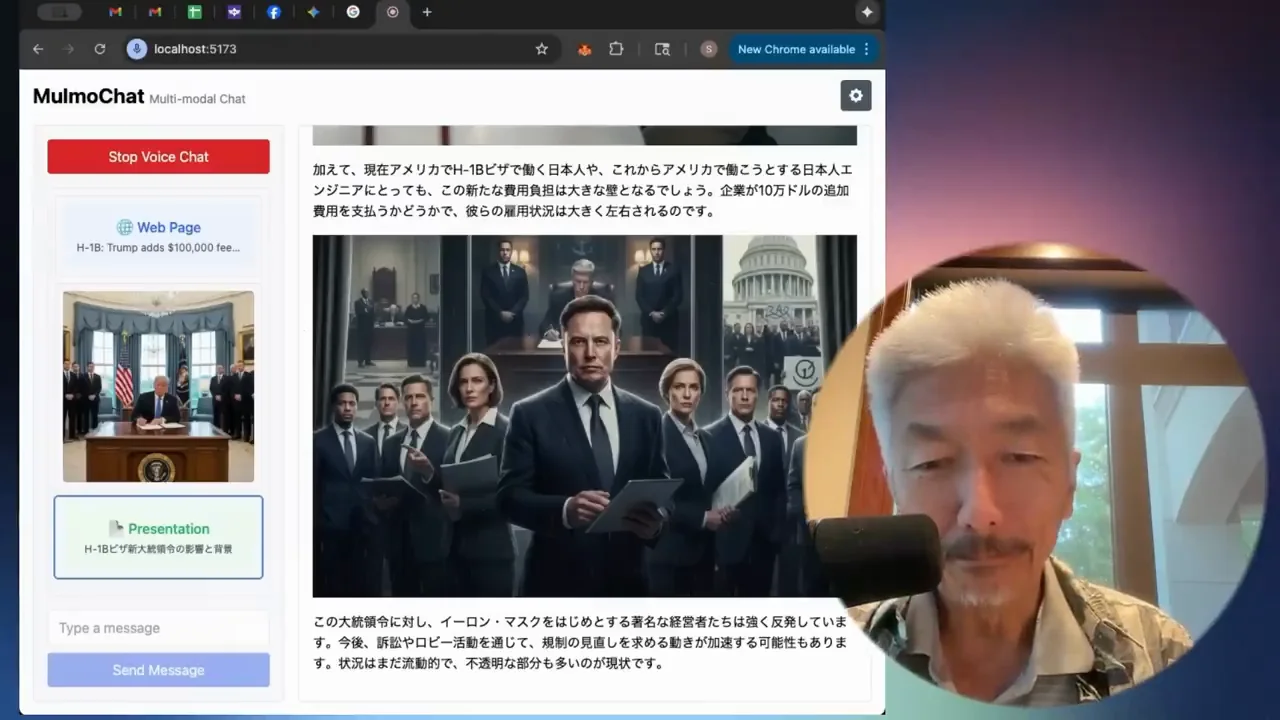The image size is (1280, 720).
Task: Click the Send Message button
Action: [158, 670]
